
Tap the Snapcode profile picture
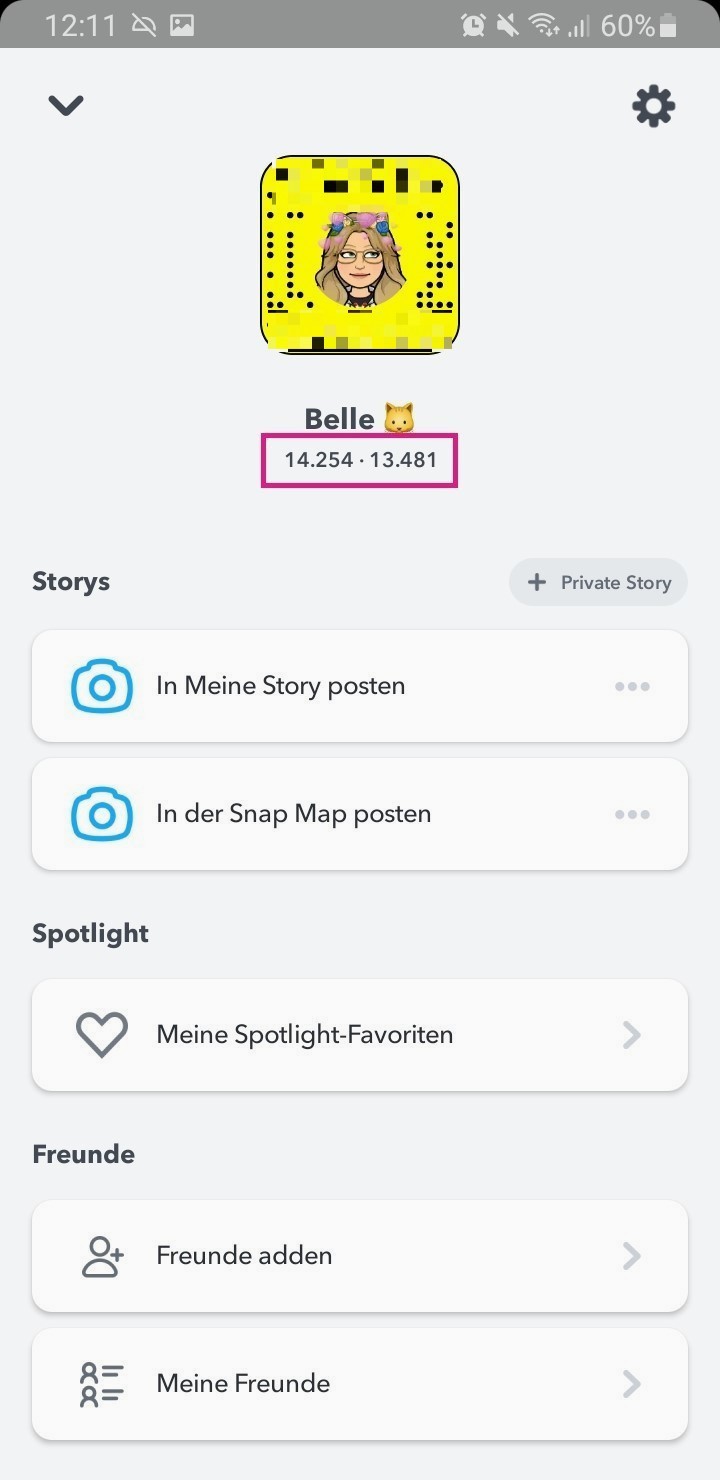coord(360,255)
